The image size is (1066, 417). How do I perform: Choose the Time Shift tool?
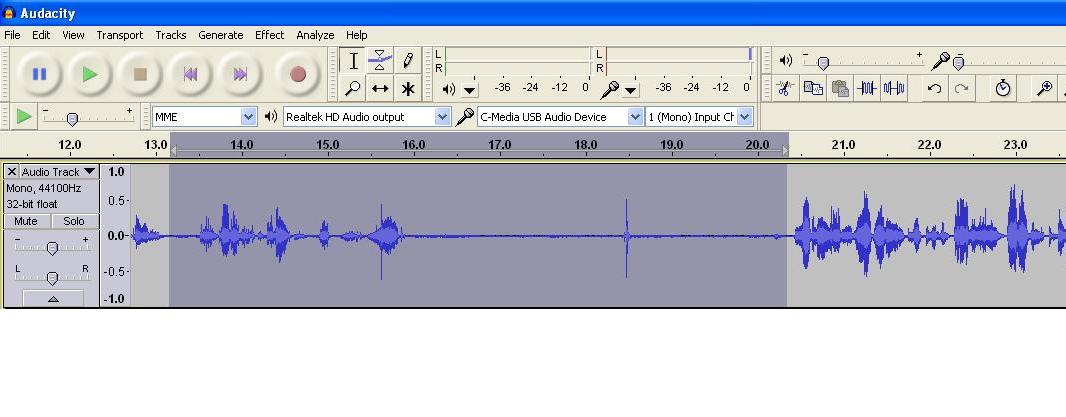pos(380,88)
